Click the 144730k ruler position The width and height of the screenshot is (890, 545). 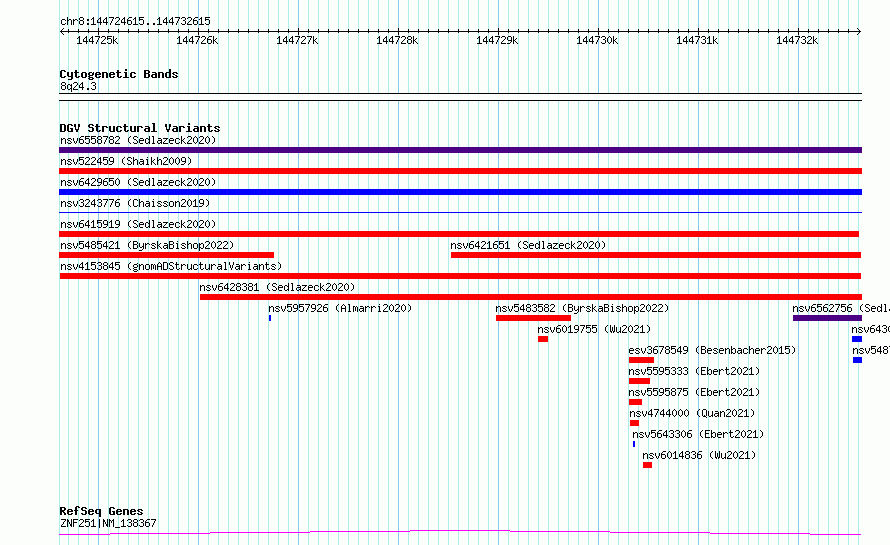[597, 40]
